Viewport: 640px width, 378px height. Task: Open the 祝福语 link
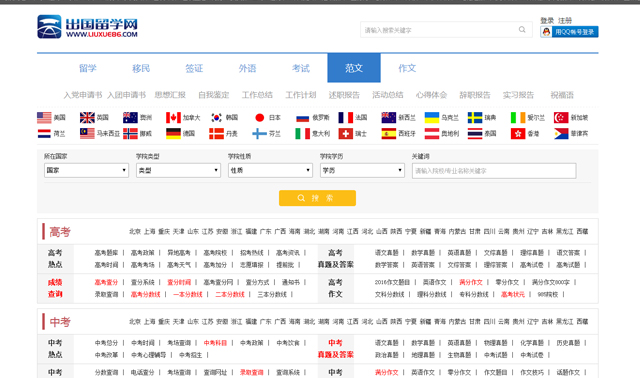(562, 95)
